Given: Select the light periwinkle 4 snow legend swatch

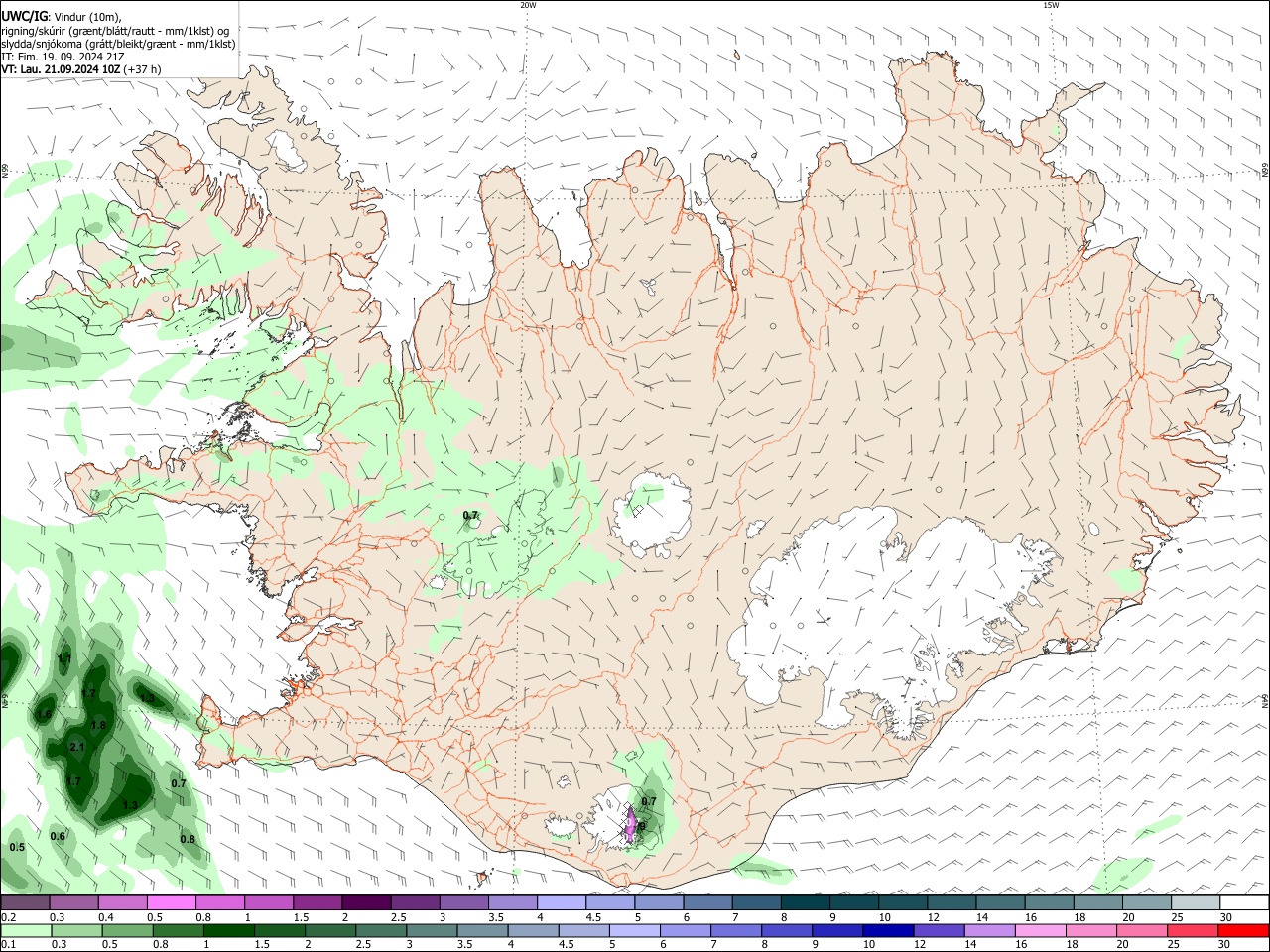Looking at the screenshot, I should pos(562,902).
